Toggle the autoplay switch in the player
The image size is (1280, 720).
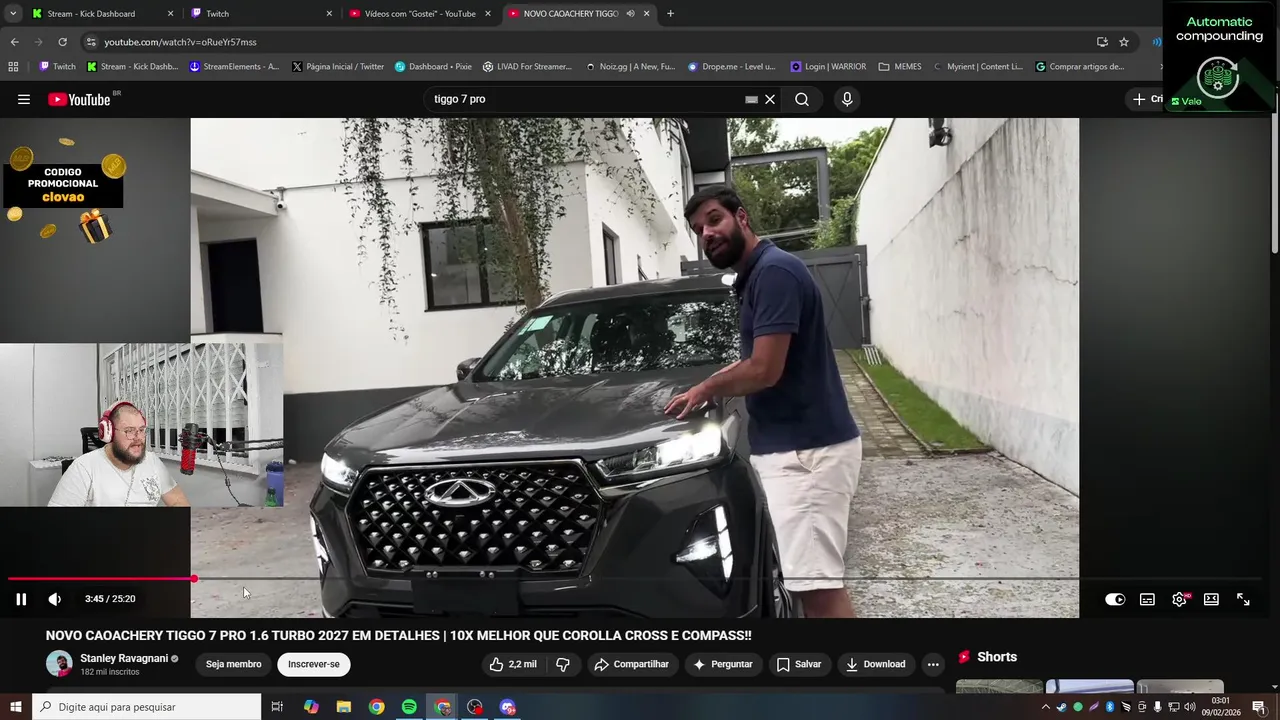pos(1115,599)
